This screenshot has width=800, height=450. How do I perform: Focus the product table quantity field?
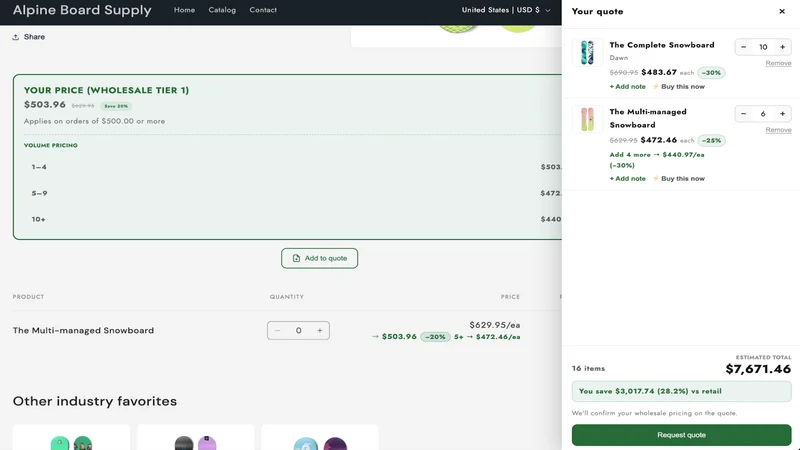tap(298, 331)
